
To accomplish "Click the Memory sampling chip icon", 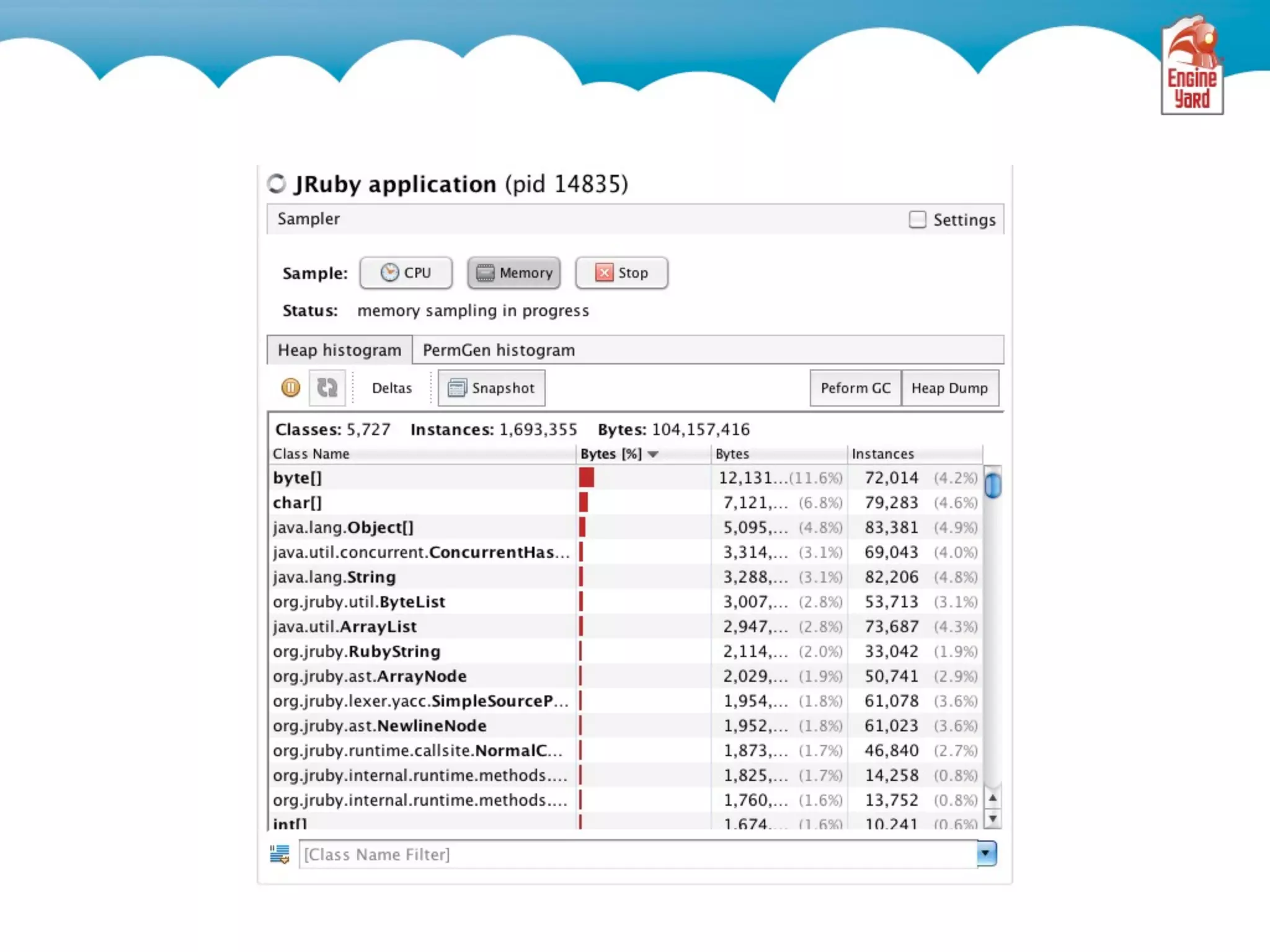I will pyautogui.click(x=485, y=273).
